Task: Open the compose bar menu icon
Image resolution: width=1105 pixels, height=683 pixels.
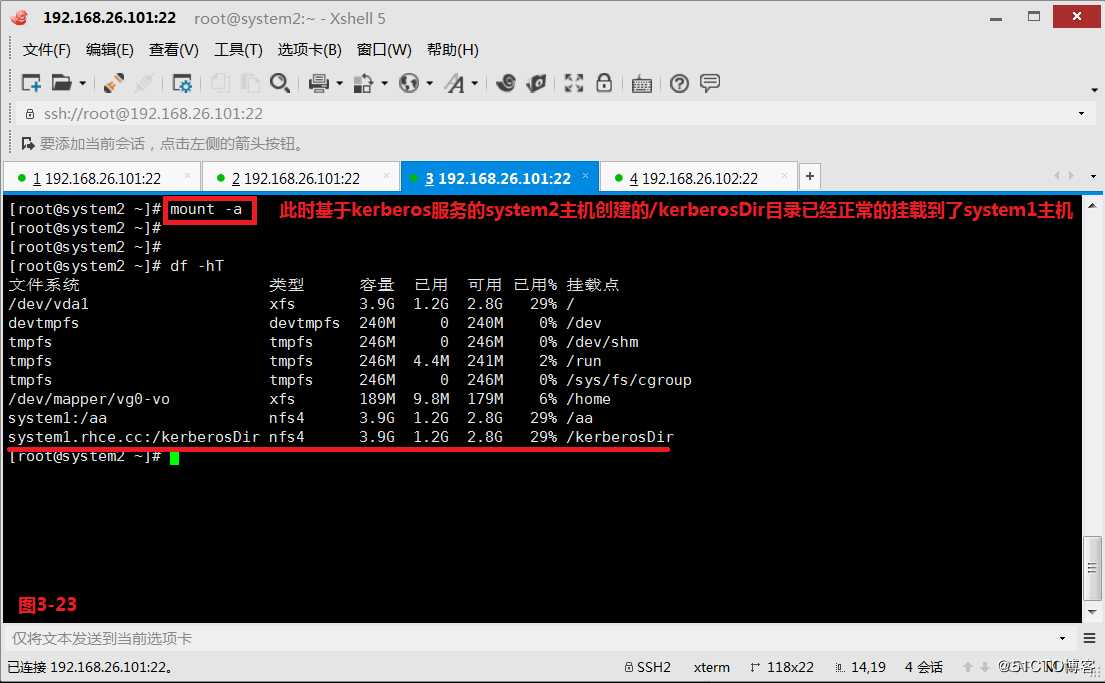Action: [x=1089, y=639]
